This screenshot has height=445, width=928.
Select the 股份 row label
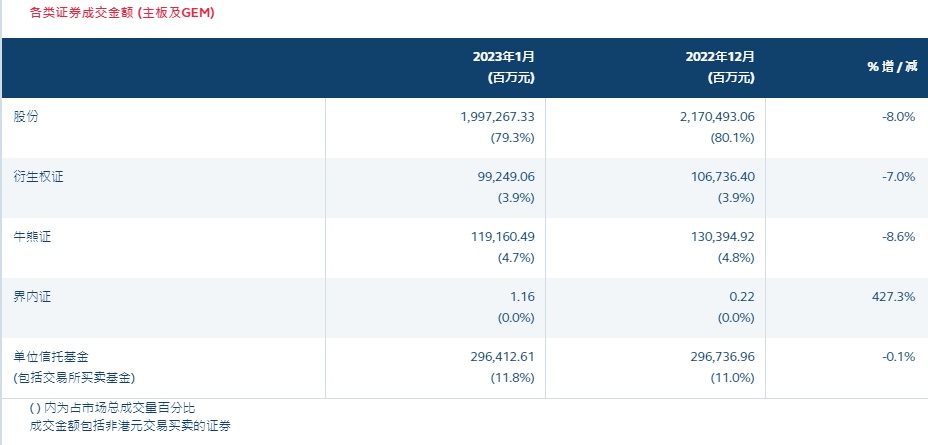[26, 117]
